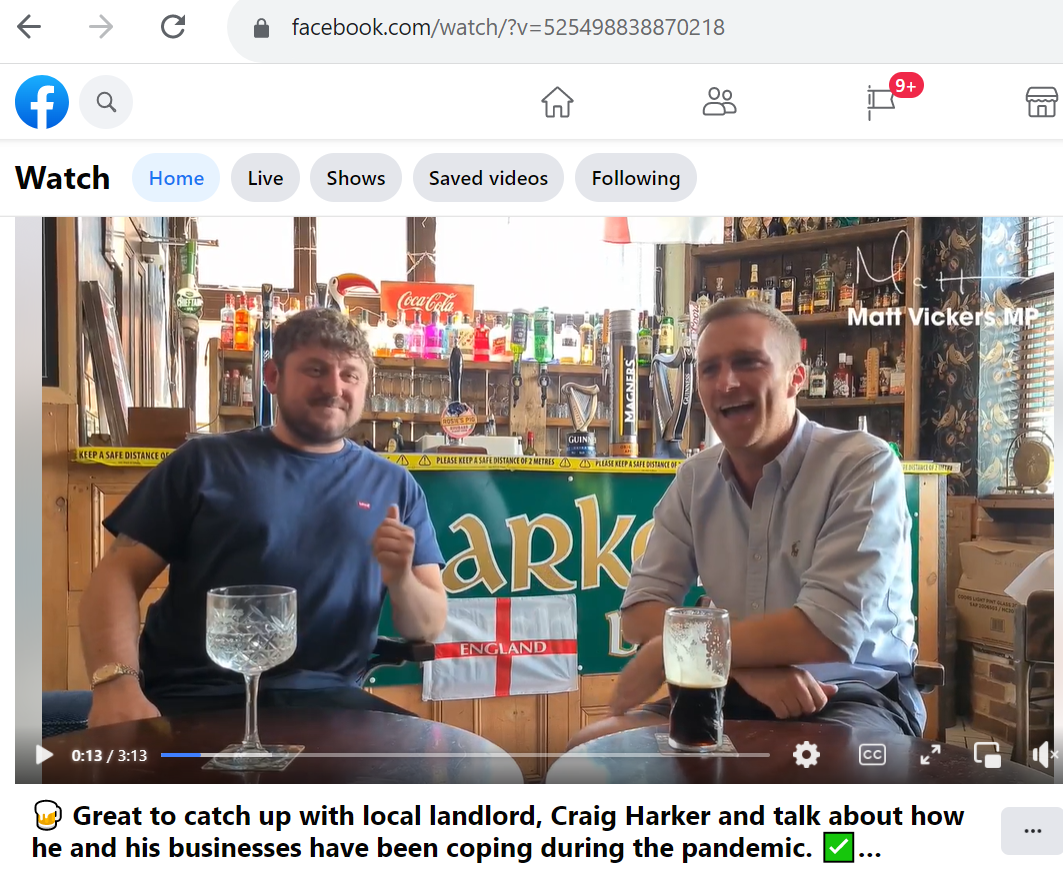Click the Matt Vickers MP watermark name

coord(942,317)
